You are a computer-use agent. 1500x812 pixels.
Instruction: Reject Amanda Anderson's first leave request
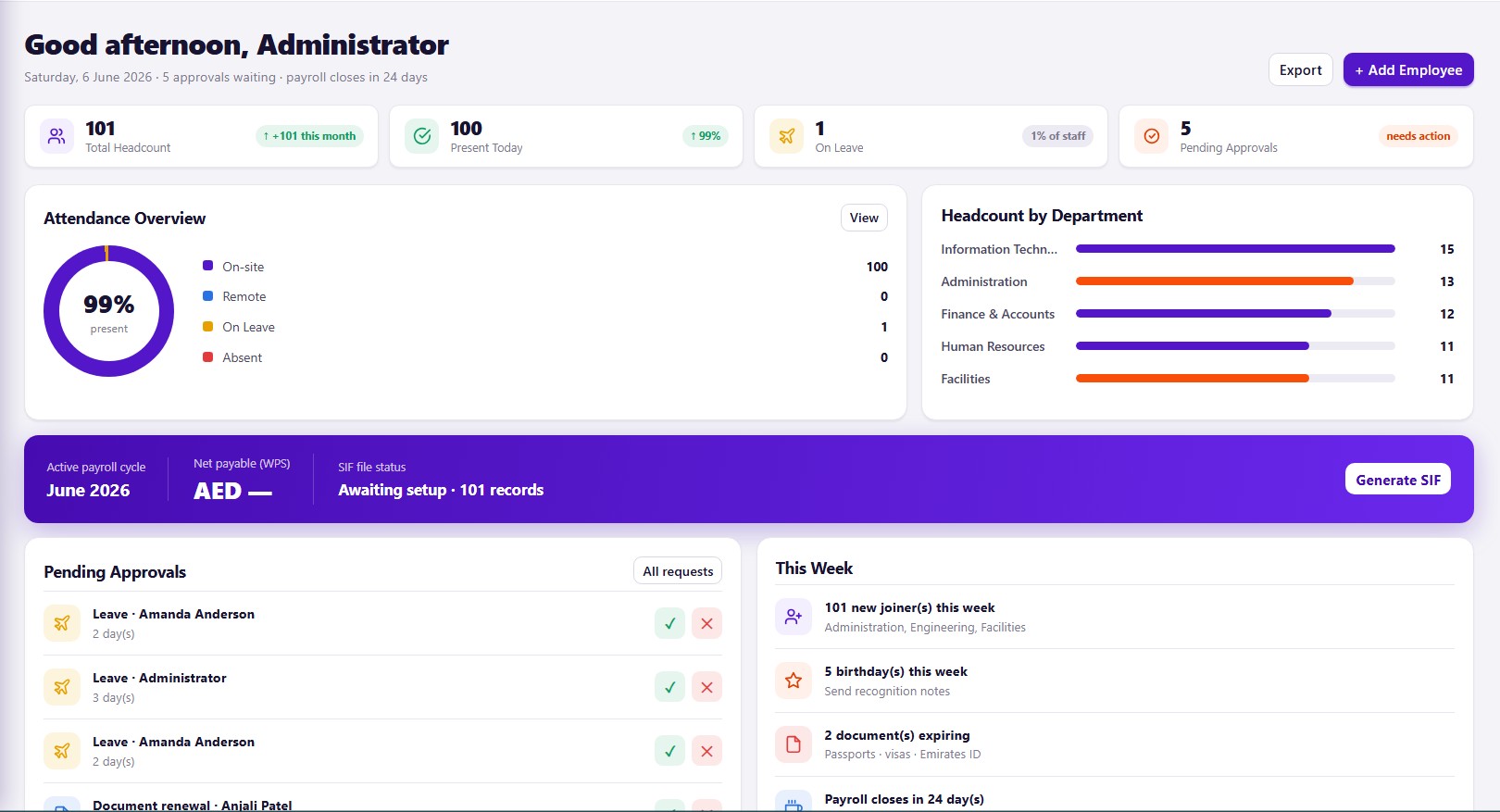click(x=706, y=623)
